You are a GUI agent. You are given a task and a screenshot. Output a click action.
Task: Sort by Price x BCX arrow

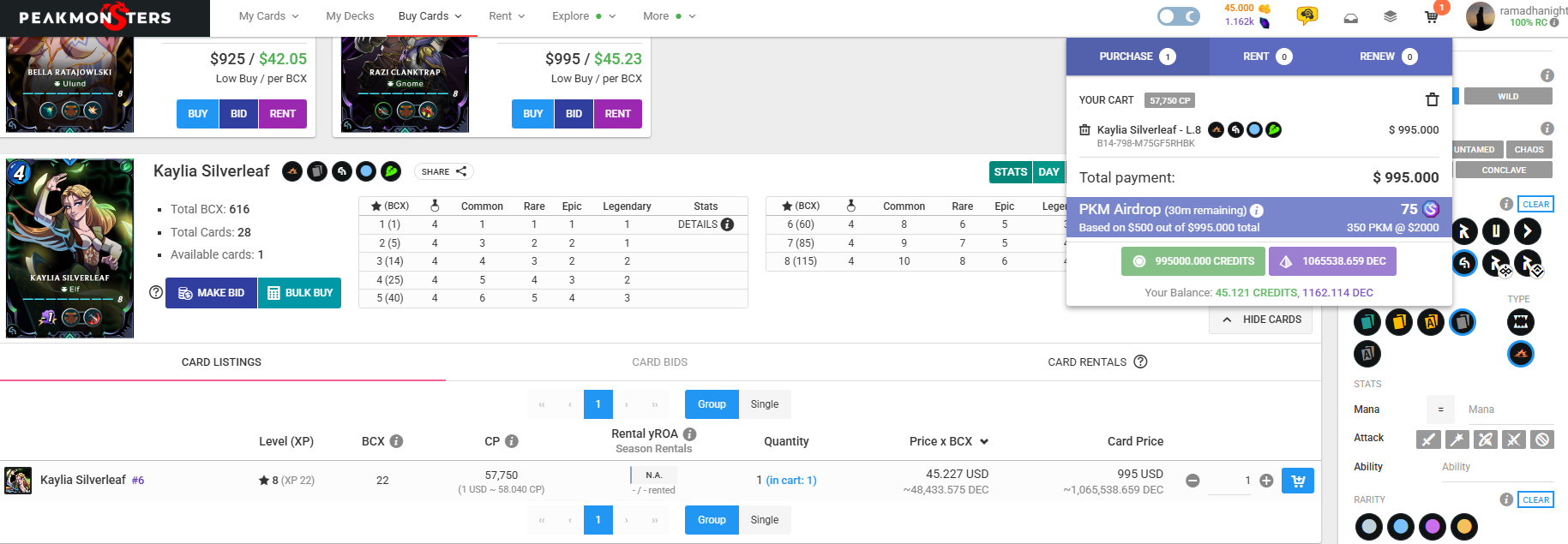984,441
